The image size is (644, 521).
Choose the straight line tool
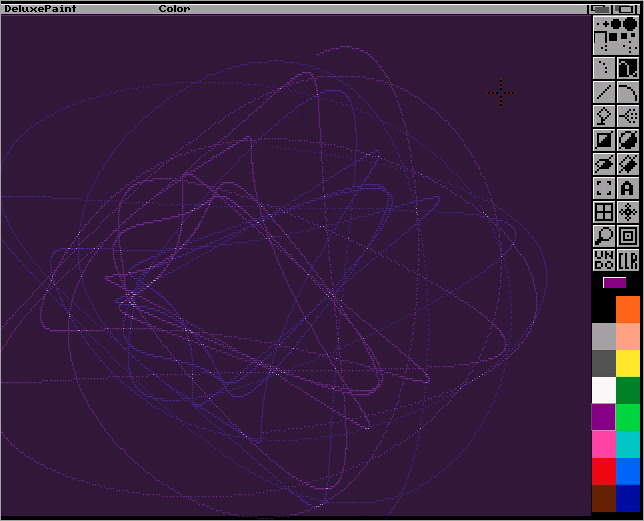coord(604,92)
